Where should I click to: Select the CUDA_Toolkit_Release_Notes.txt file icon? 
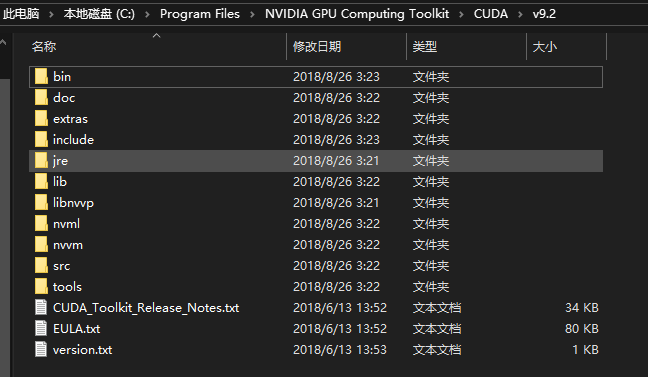point(41,308)
